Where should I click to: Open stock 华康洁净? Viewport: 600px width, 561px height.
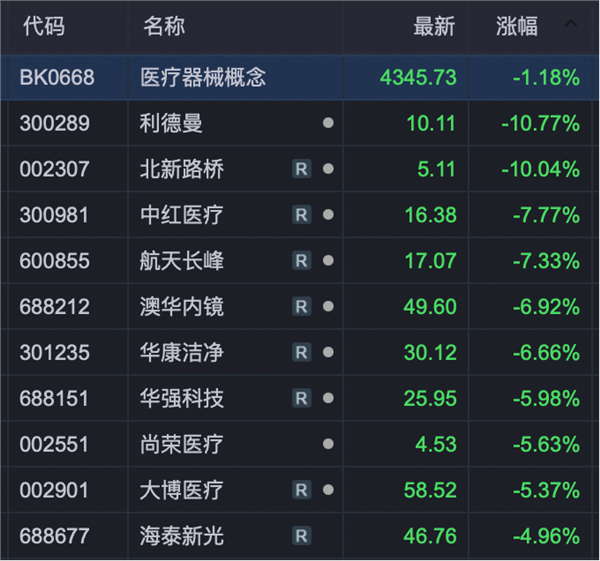pos(182,353)
